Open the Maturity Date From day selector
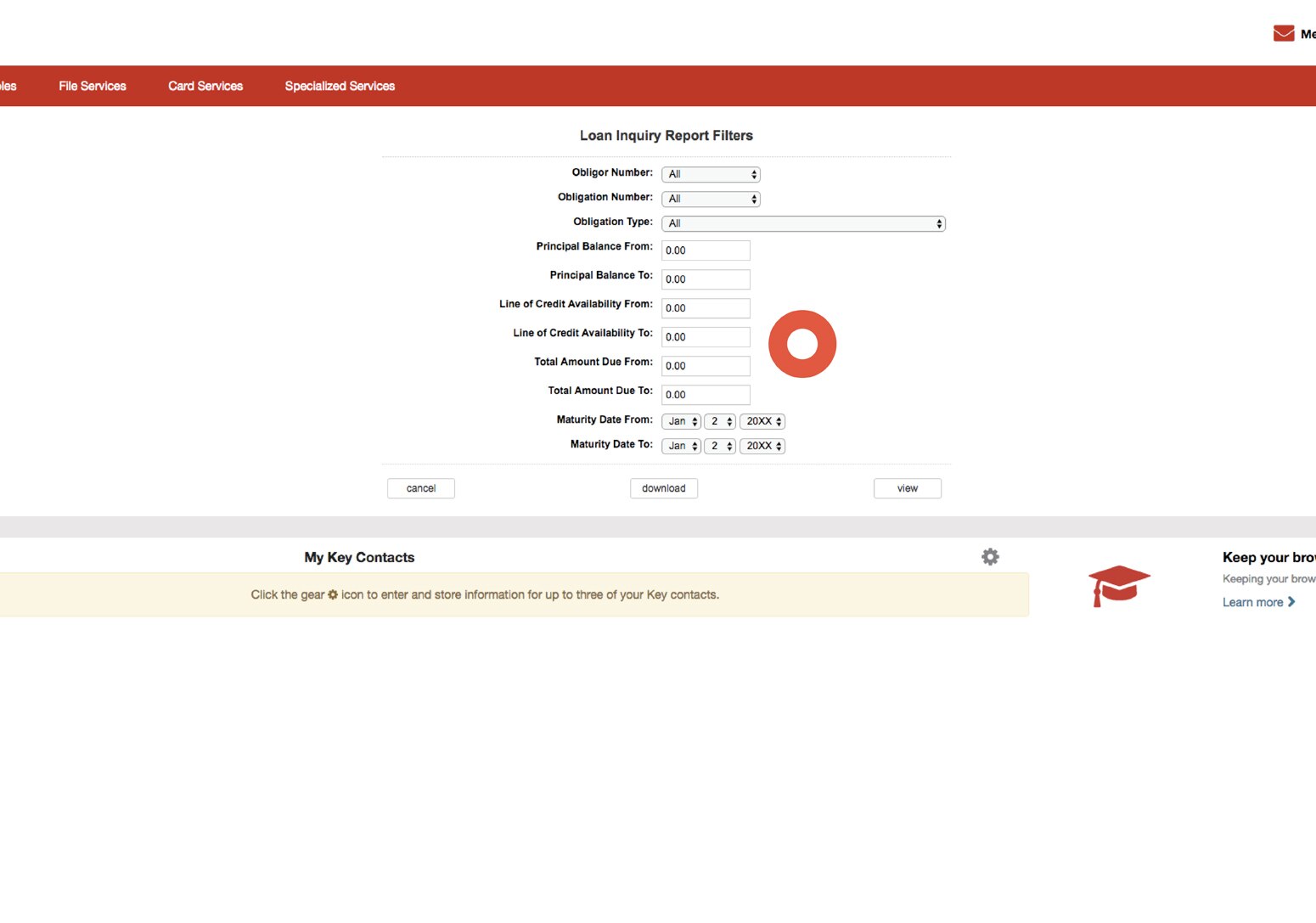 719,421
